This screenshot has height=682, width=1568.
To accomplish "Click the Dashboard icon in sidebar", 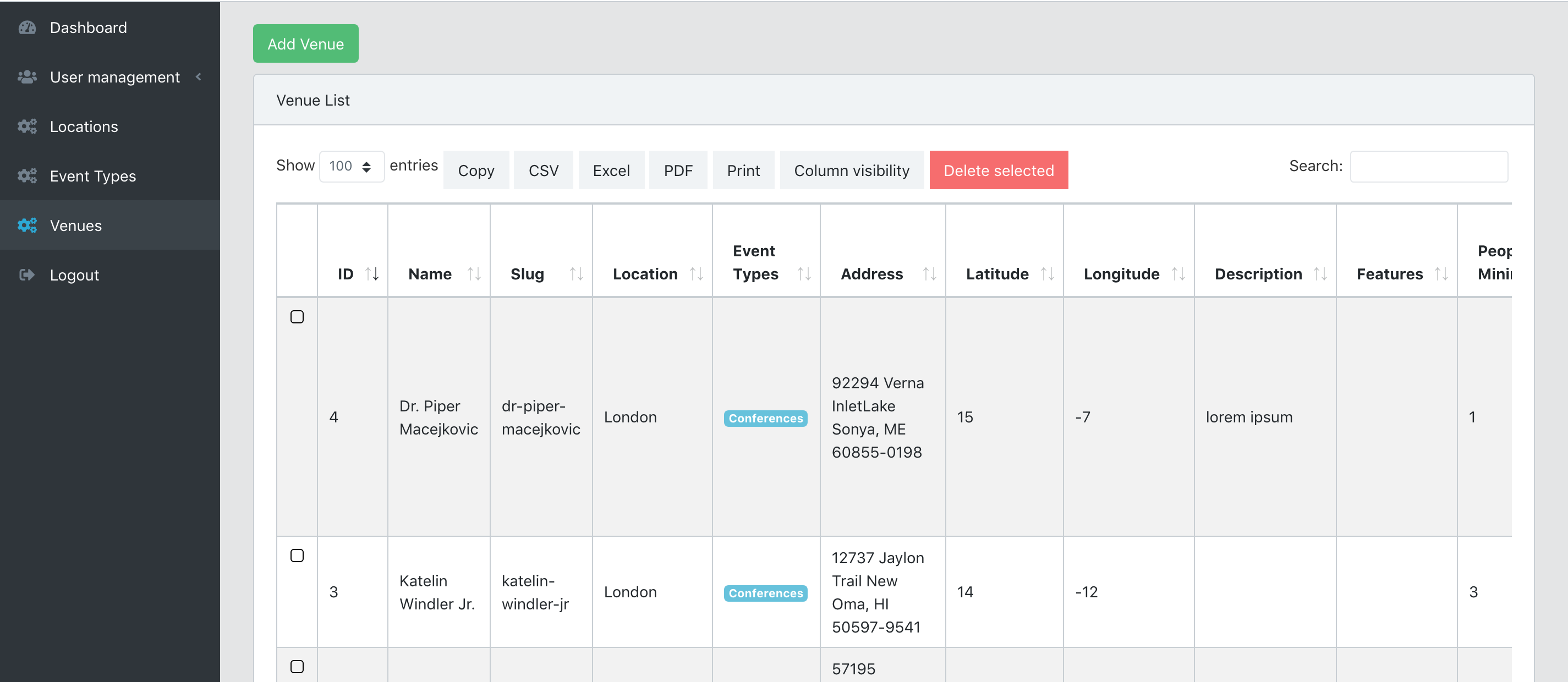I will click(28, 27).
